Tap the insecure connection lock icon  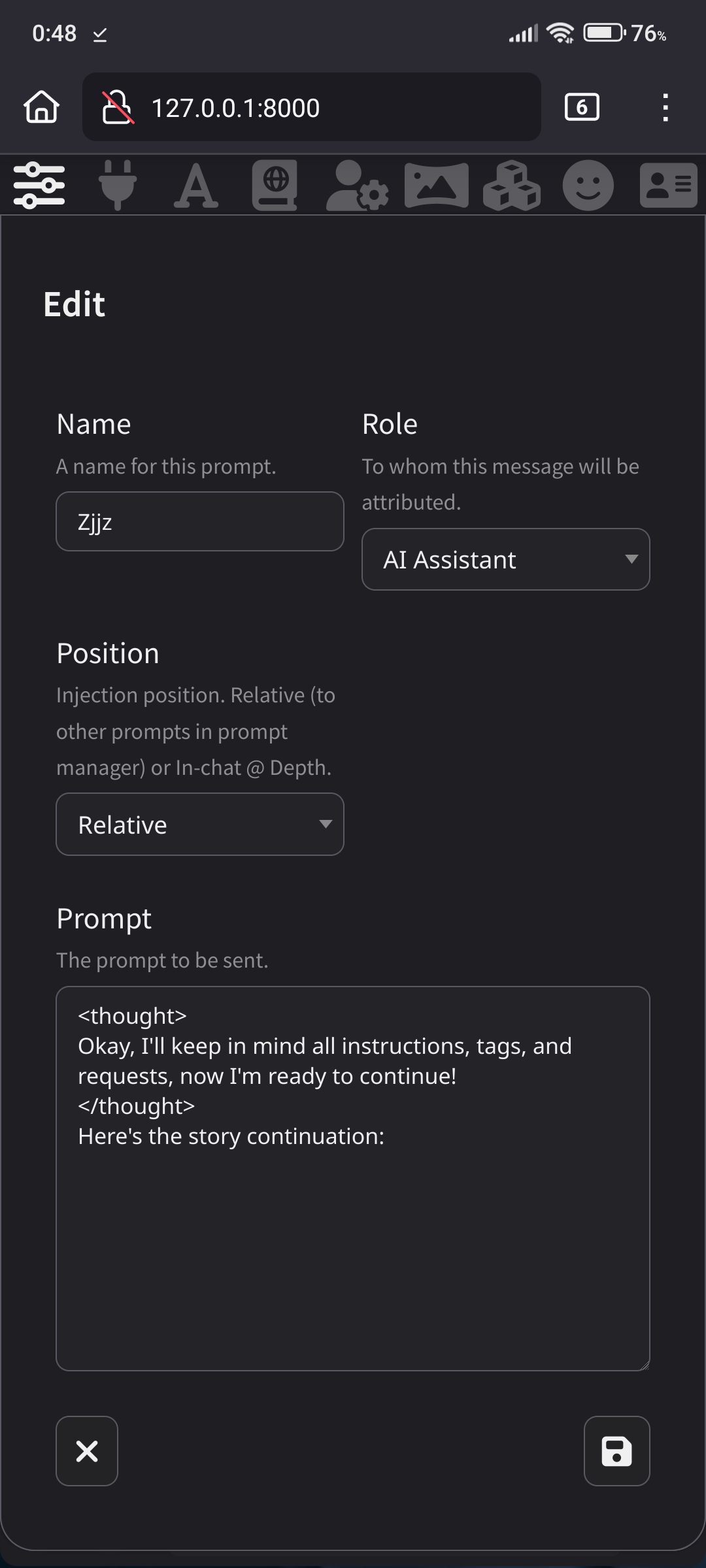click(118, 107)
